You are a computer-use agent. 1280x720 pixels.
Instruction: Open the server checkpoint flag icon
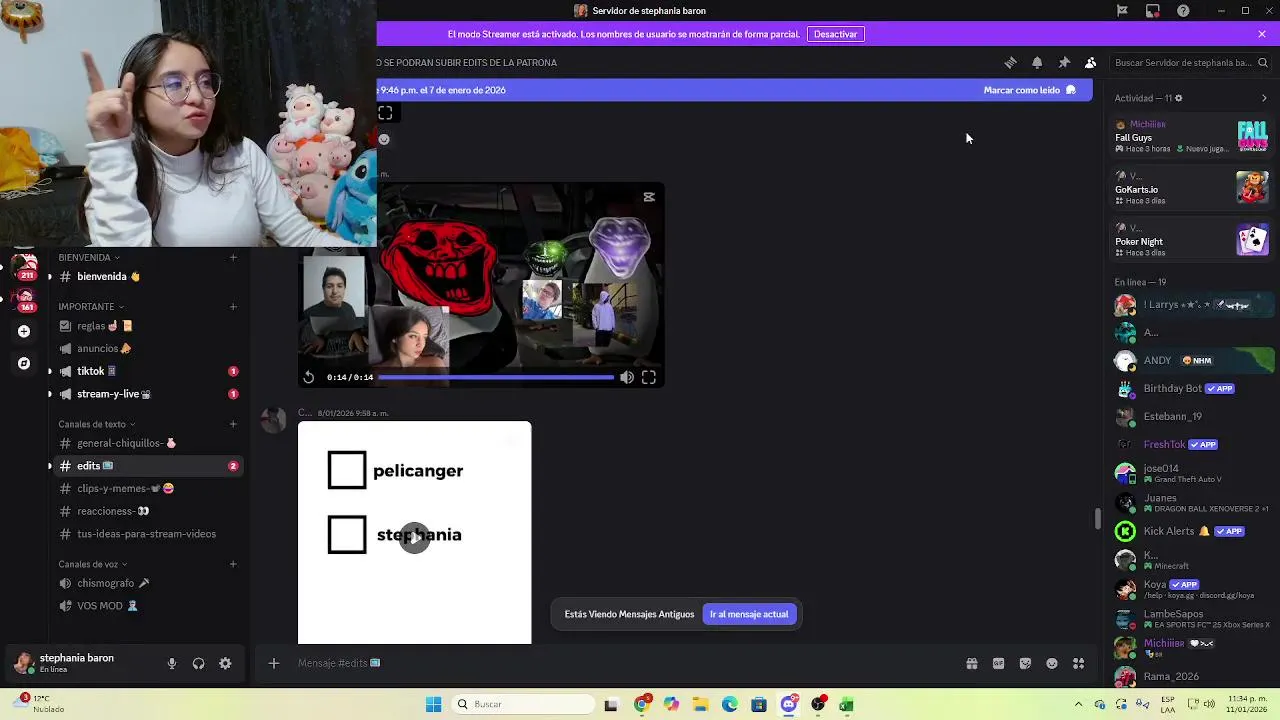[1122, 10]
